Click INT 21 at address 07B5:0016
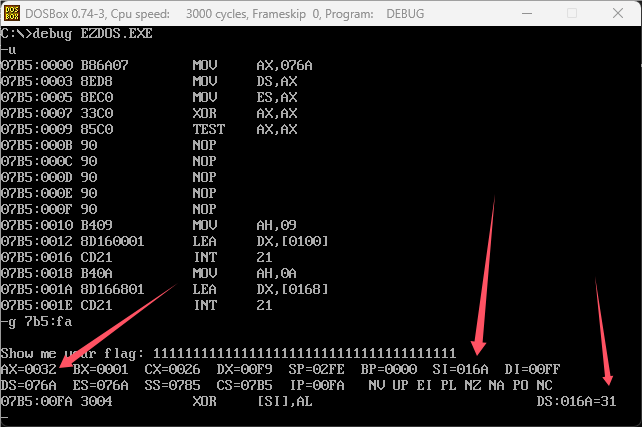This screenshot has width=642, height=427. pos(233,257)
